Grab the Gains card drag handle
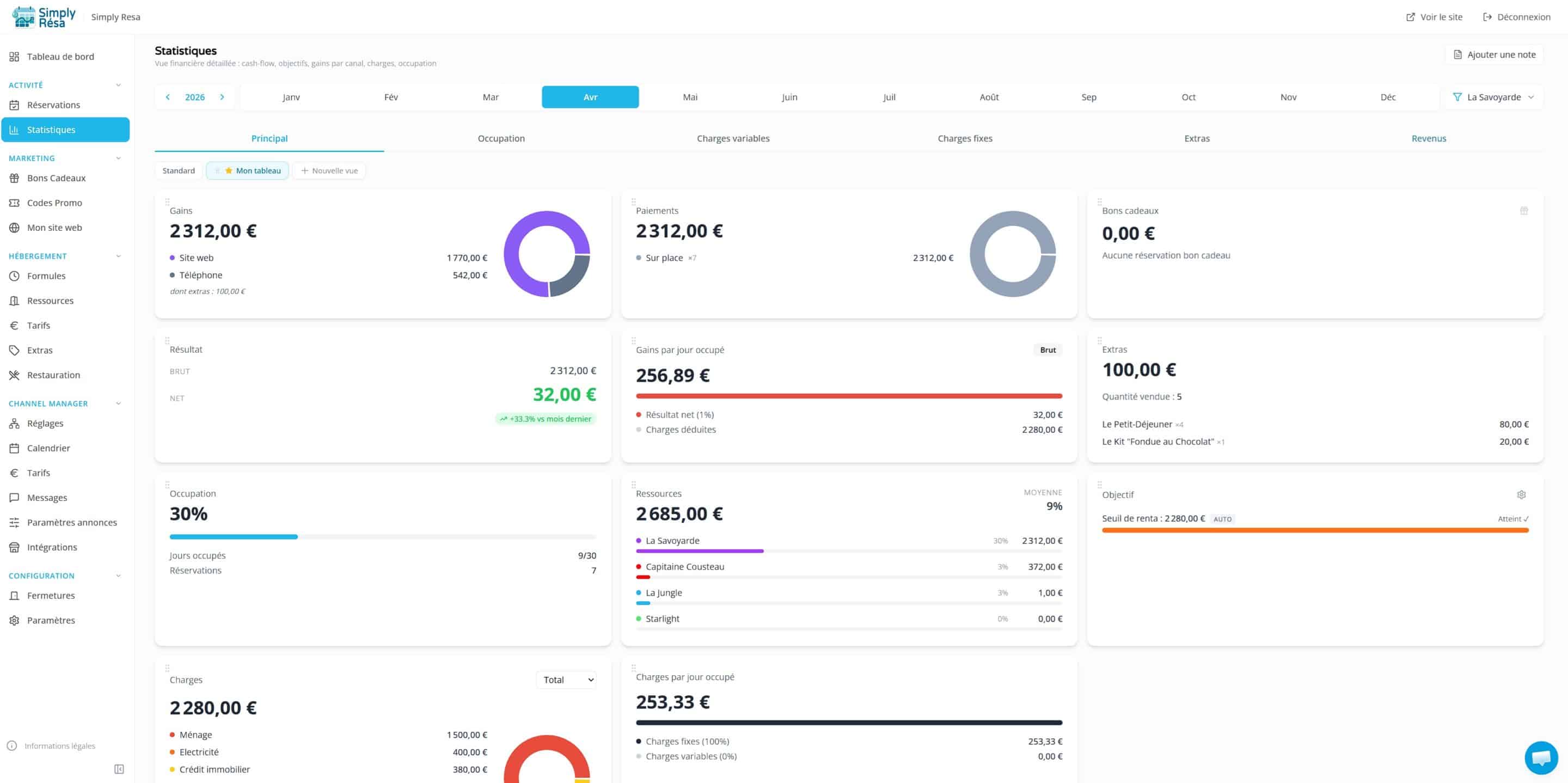1568x783 pixels. (x=167, y=201)
